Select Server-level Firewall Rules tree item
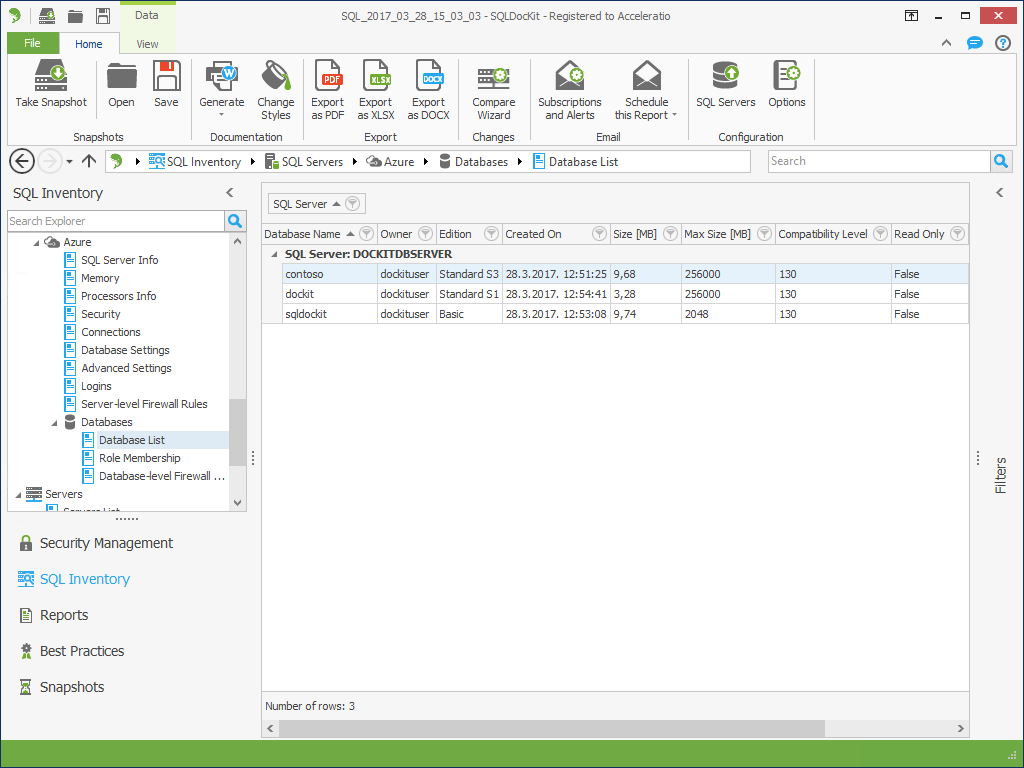Image resolution: width=1024 pixels, height=768 pixels. [136, 404]
